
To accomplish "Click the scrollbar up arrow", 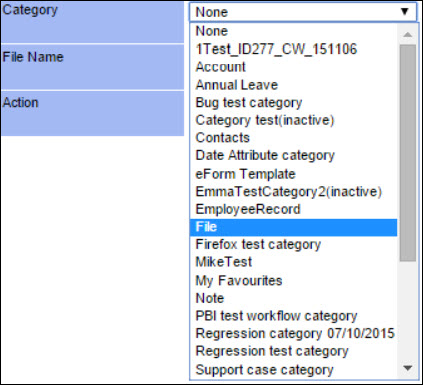I will (x=408, y=34).
